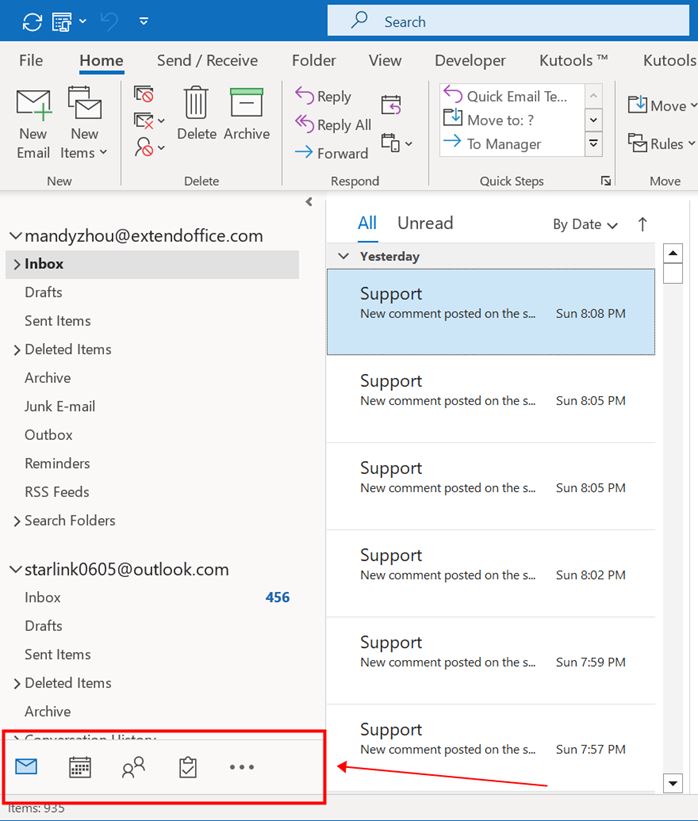The image size is (698, 821).
Task: Select RSS Feeds folder
Action: tap(57, 492)
